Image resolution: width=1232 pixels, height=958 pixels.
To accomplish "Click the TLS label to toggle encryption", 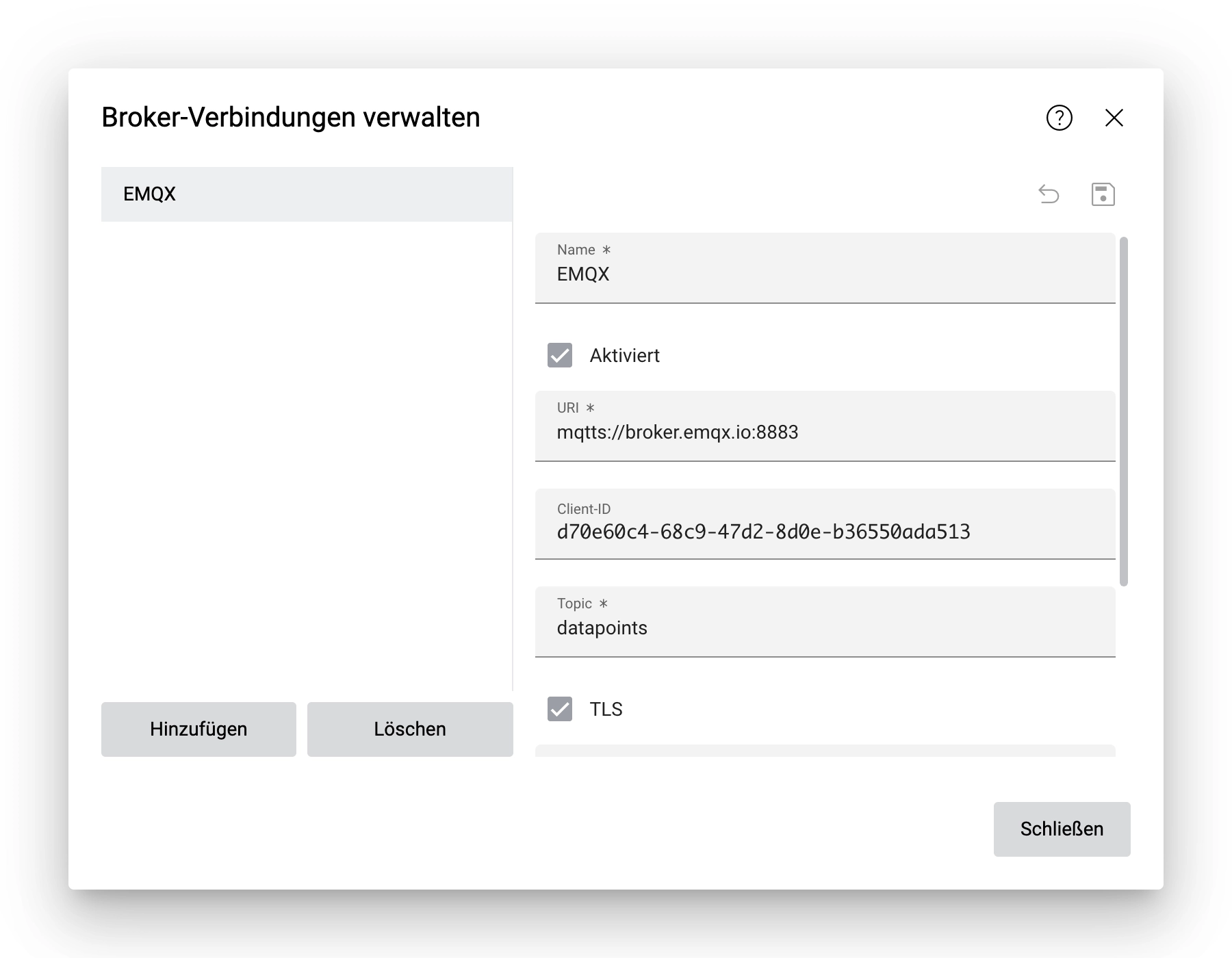I will (605, 710).
